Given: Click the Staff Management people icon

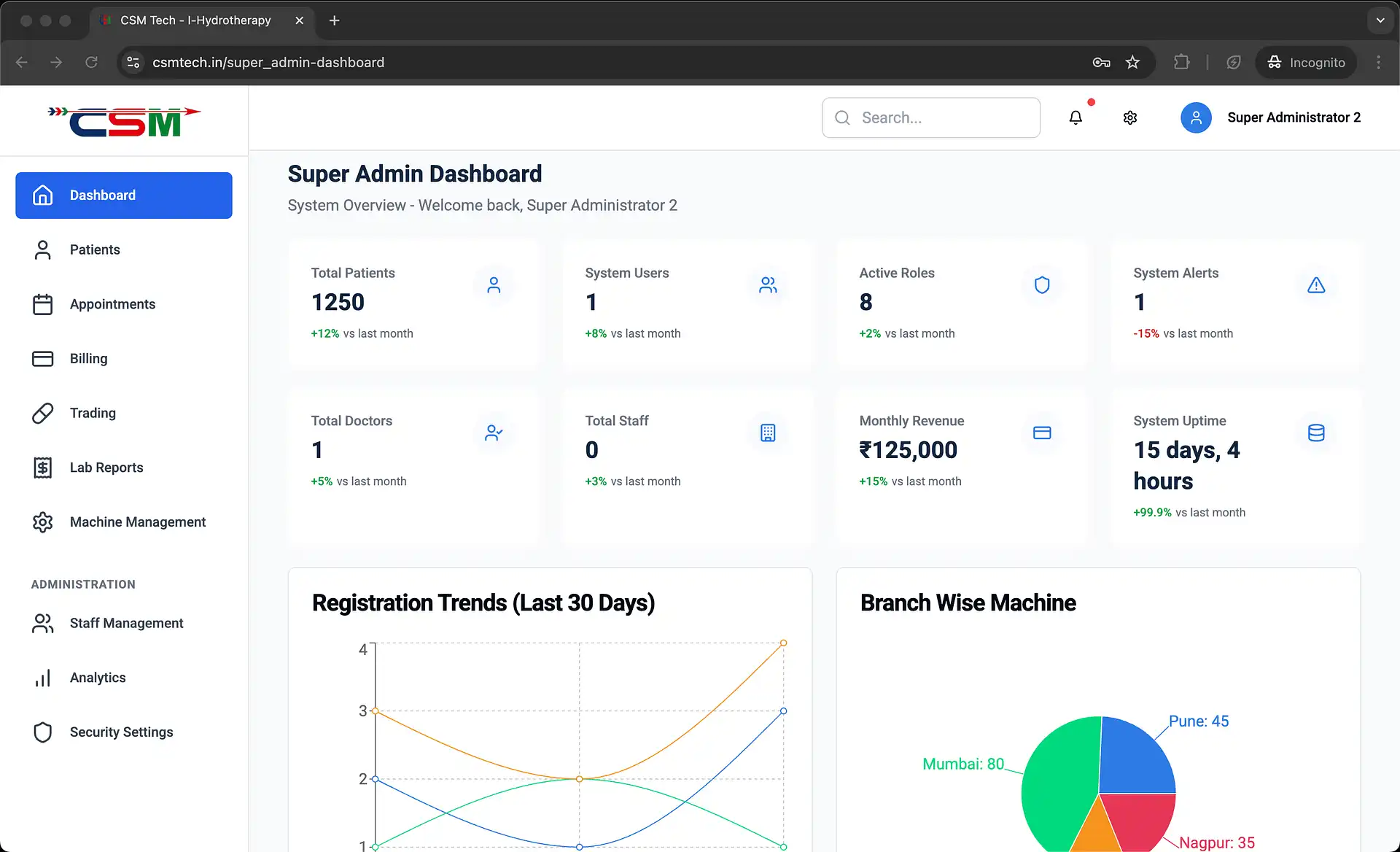Looking at the screenshot, I should pyautogui.click(x=43, y=623).
